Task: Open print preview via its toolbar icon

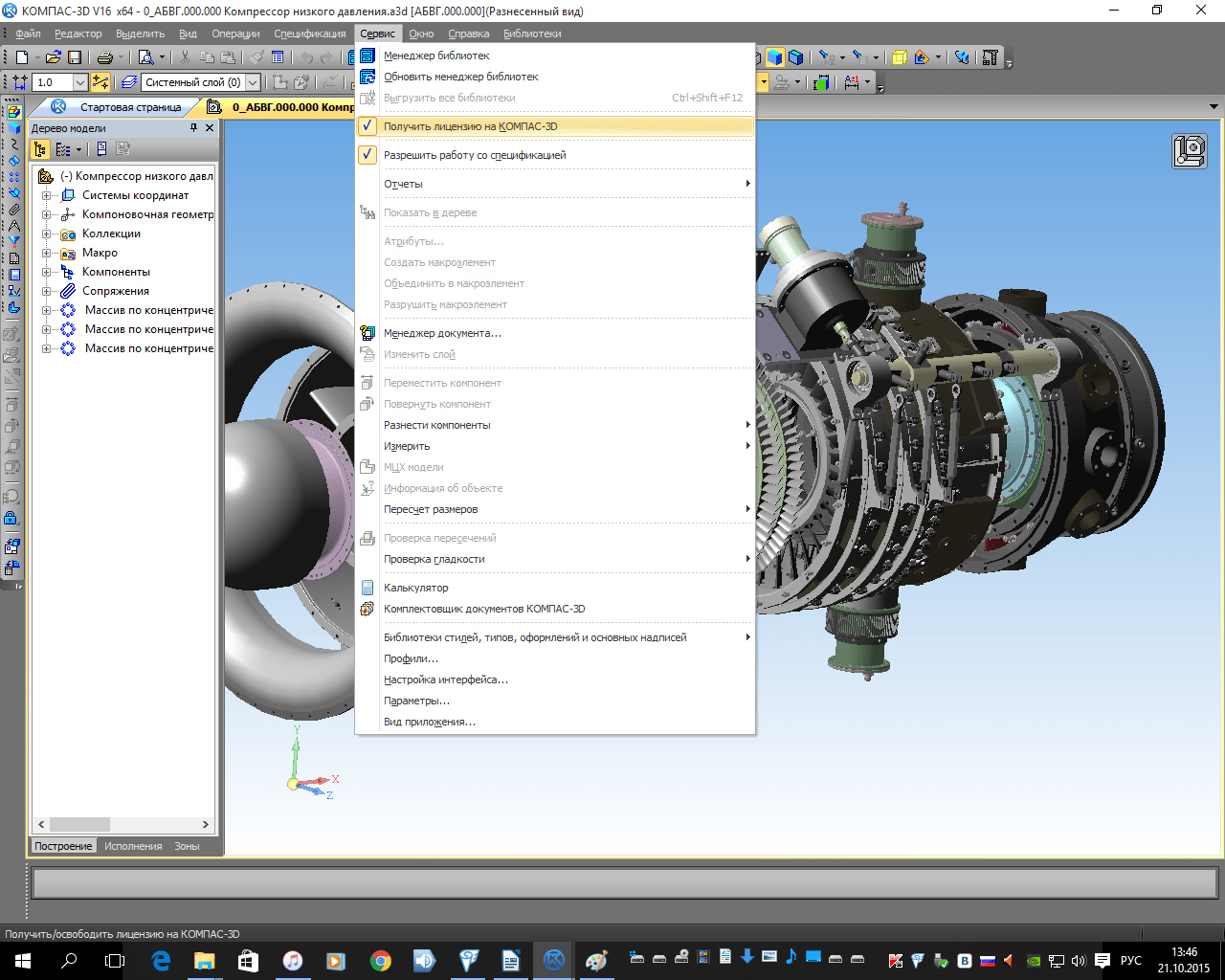Action: coord(145,56)
